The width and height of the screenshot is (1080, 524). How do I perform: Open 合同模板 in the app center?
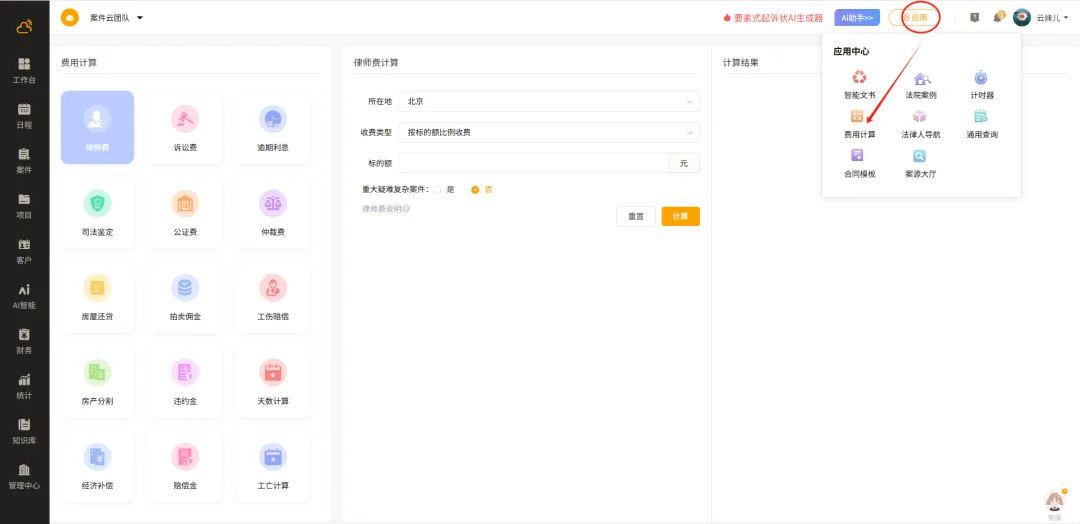[x=859, y=161]
